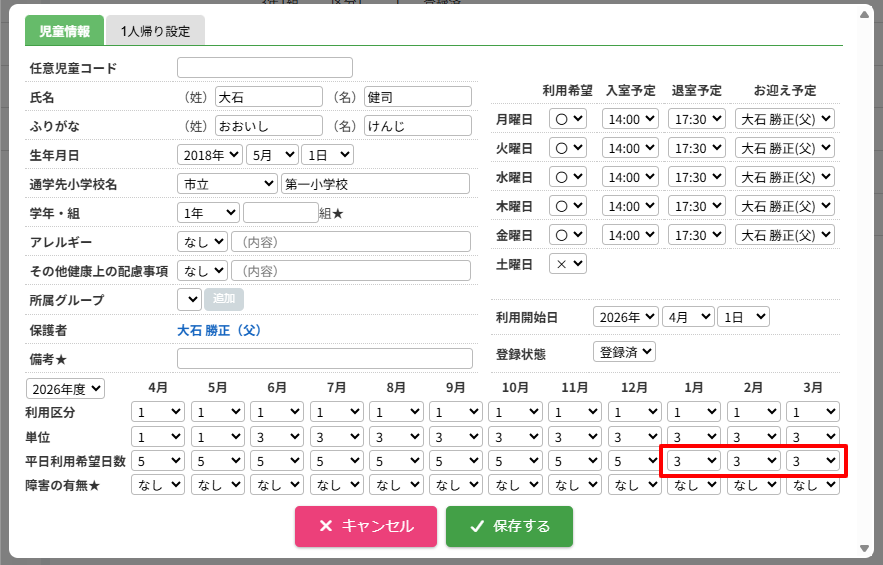Select the 2026年度 fiscal year dropdown
Image resolution: width=883 pixels, height=565 pixels.
coord(65,389)
